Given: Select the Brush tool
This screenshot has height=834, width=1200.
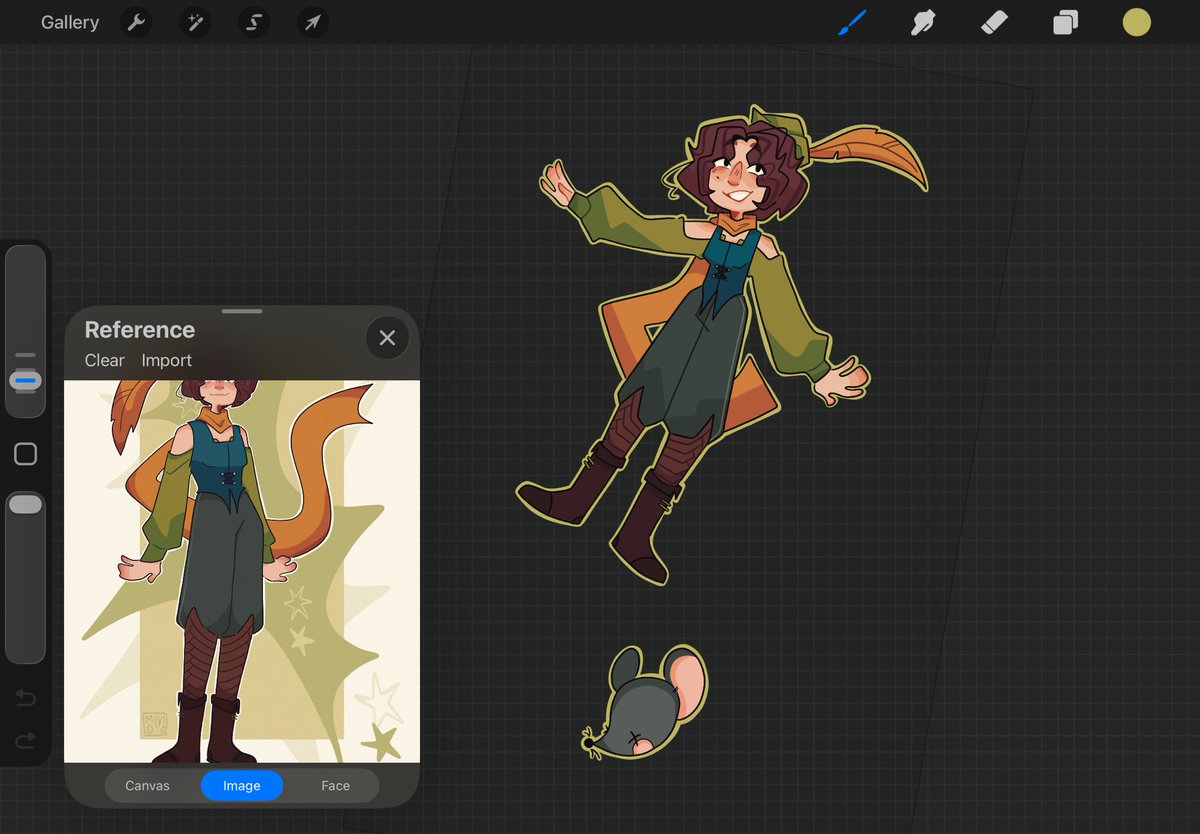Looking at the screenshot, I should tap(851, 22).
